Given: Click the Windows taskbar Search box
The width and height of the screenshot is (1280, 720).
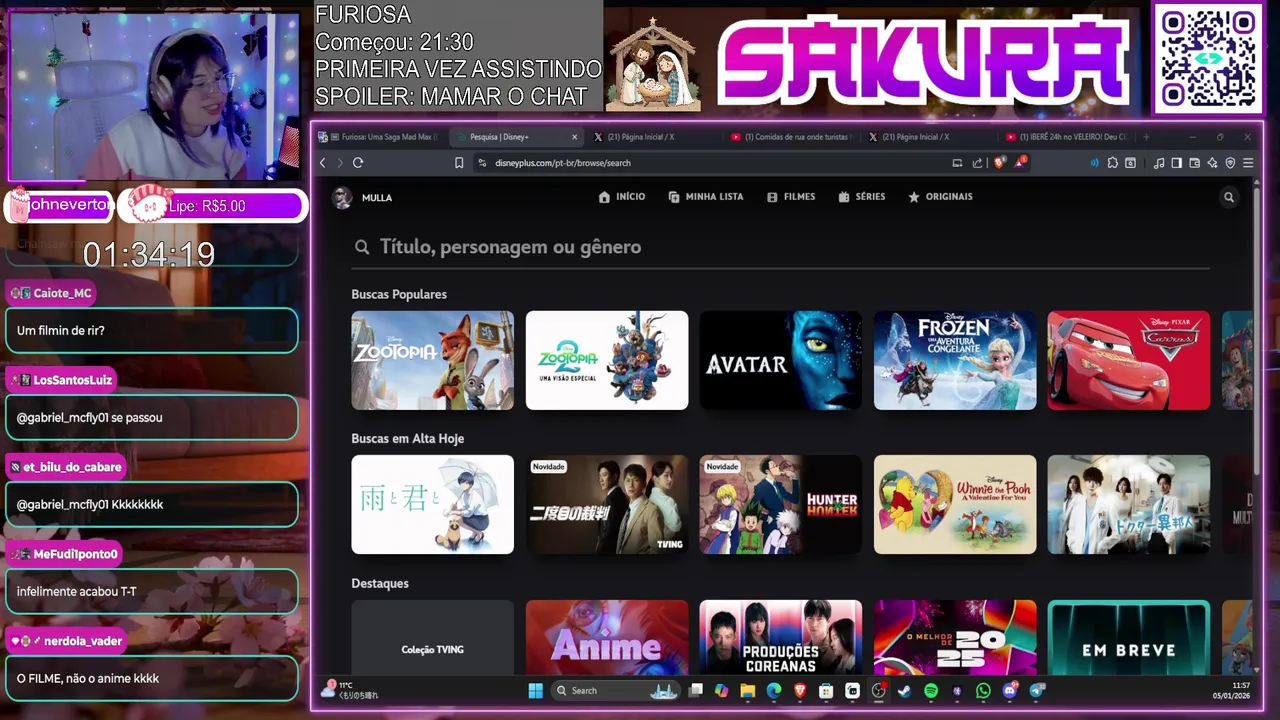Looking at the screenshot, I should (616, 690).
